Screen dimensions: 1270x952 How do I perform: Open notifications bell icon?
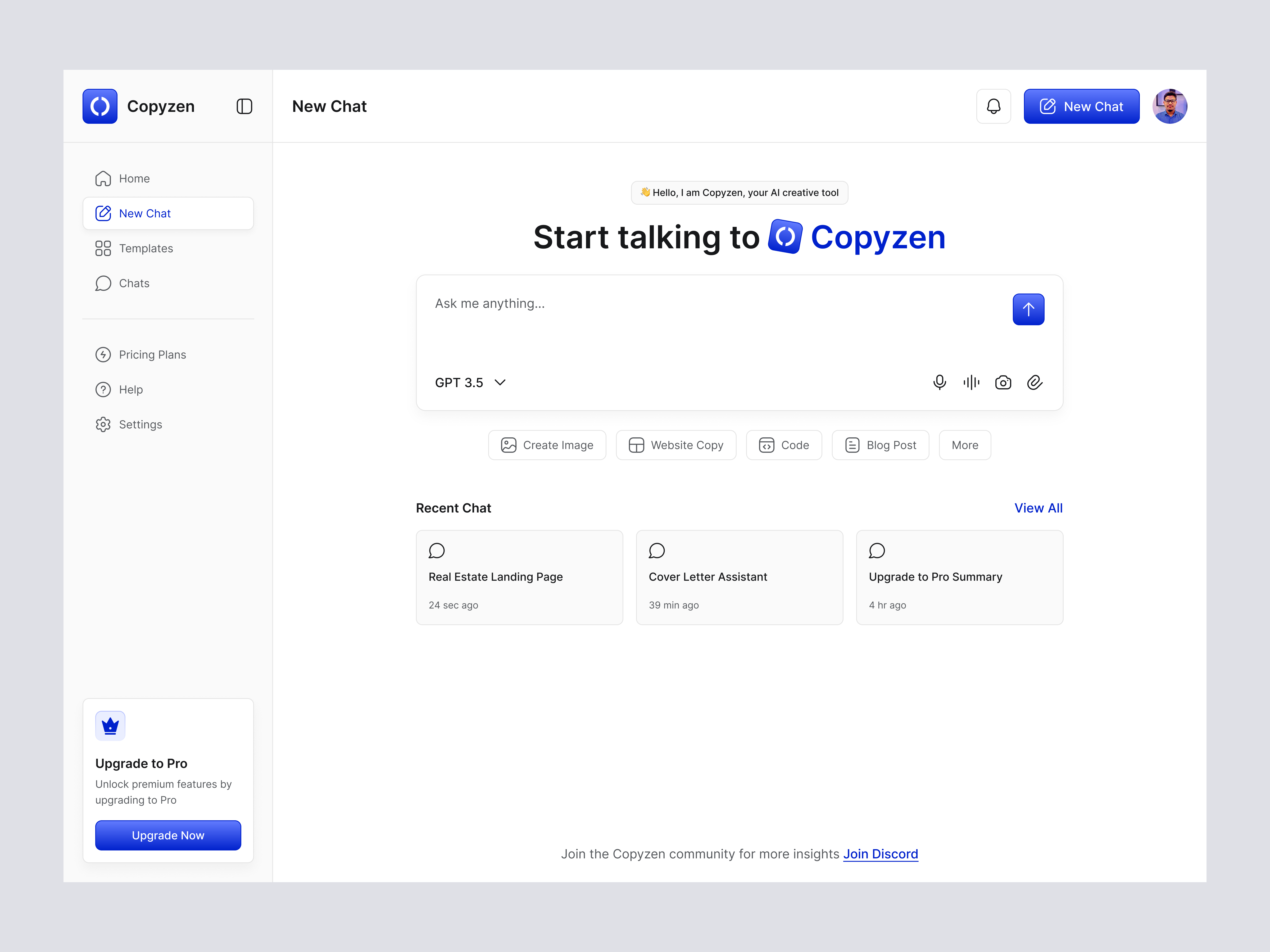[x=993, y=106]
